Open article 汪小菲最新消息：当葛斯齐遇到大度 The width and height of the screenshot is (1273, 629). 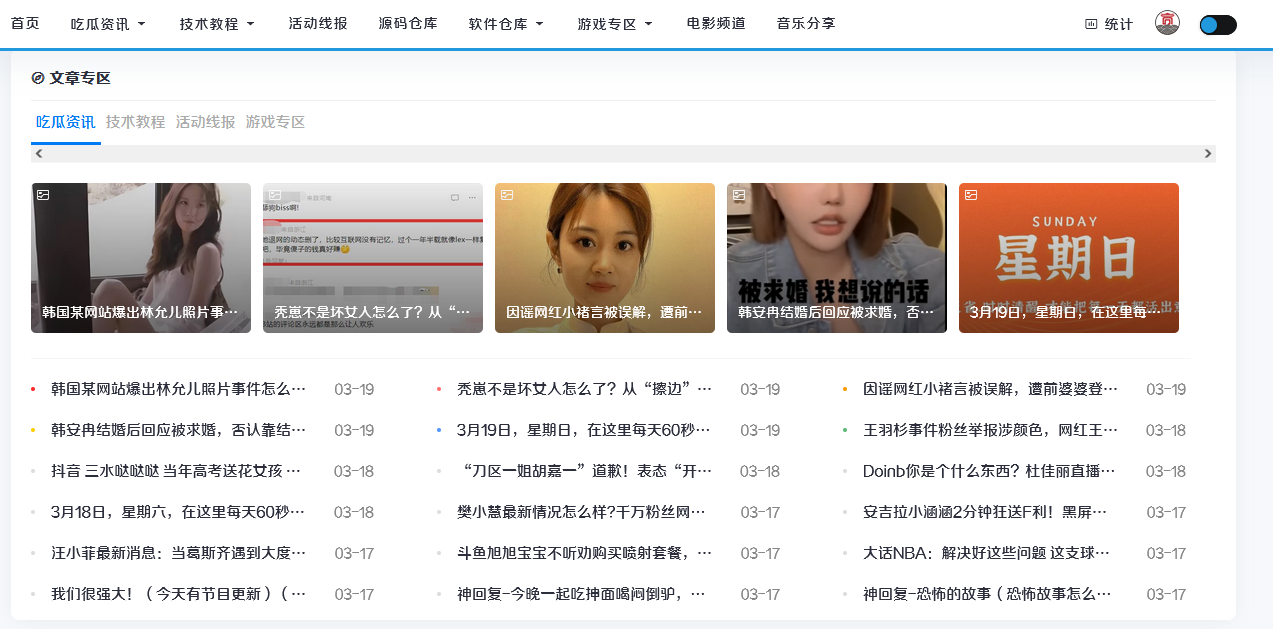click(x=178, y=553)
